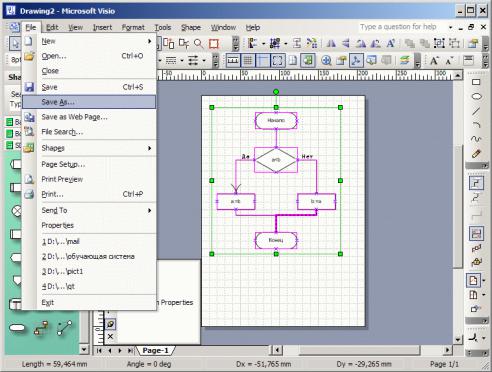492x372 pixels.
Task: Click the first page navigation arrow
Action: (99, 351)
